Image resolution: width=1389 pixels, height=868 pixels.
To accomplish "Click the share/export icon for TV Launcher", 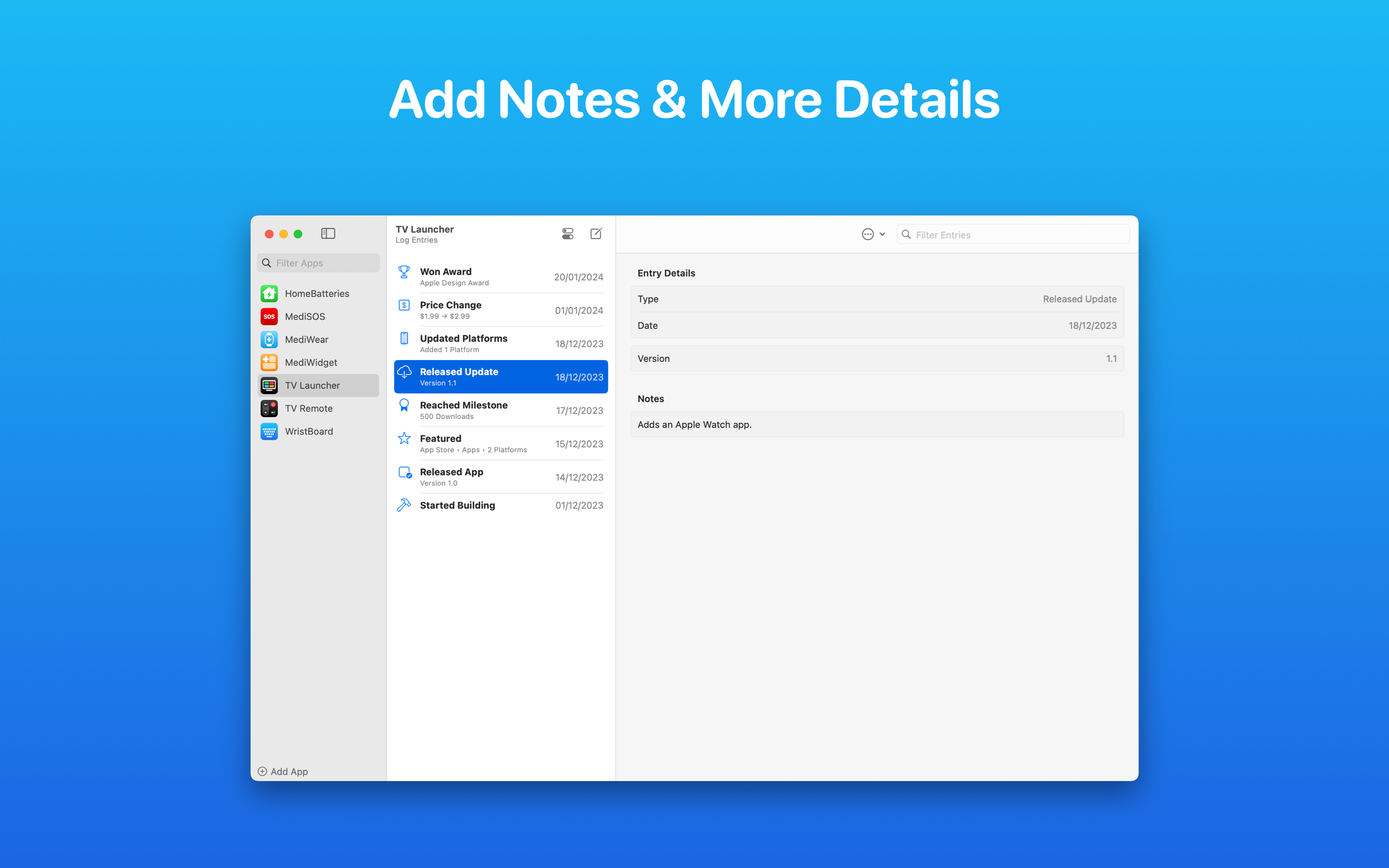I will click(596, 234).
